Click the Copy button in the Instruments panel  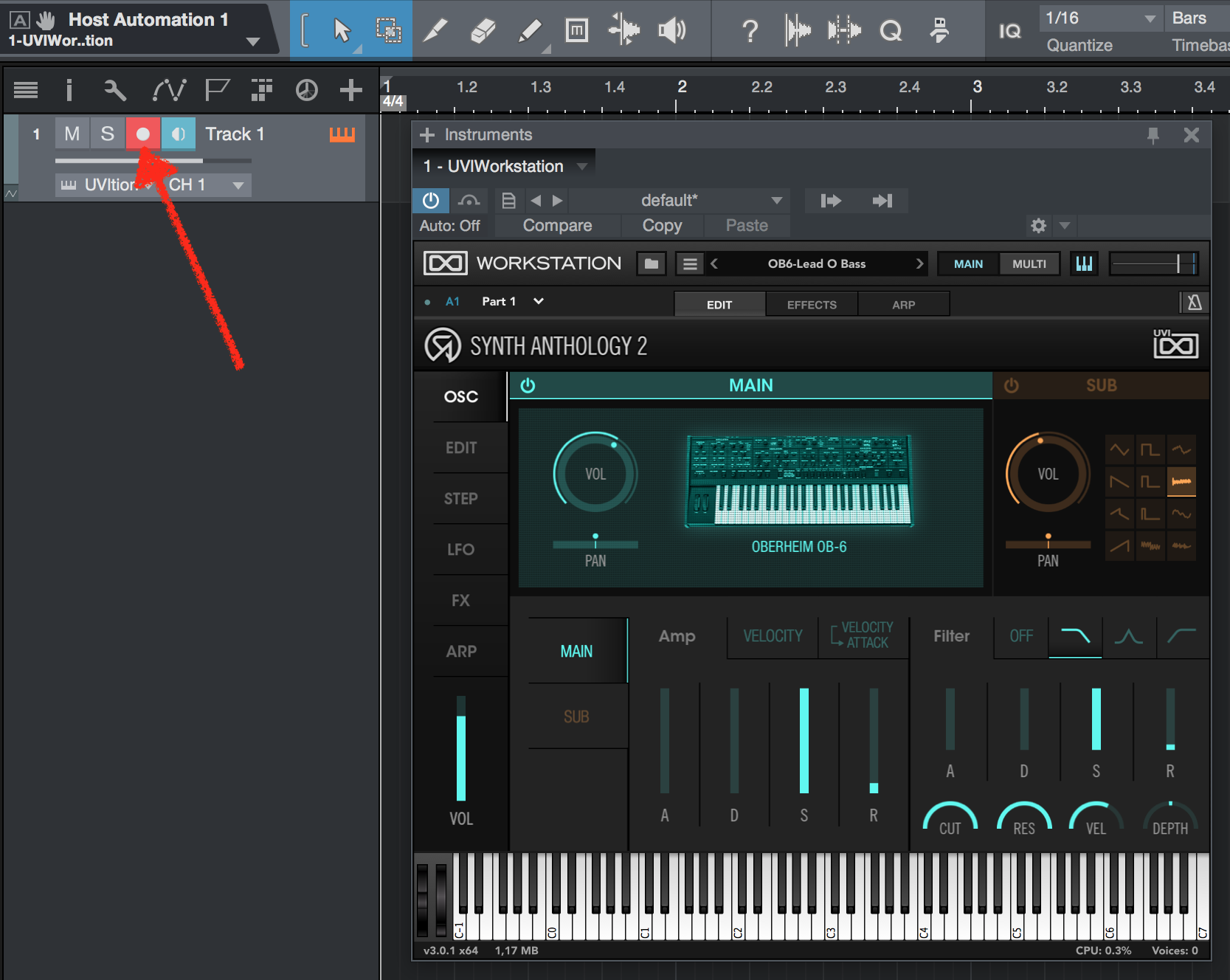(661, 225)
